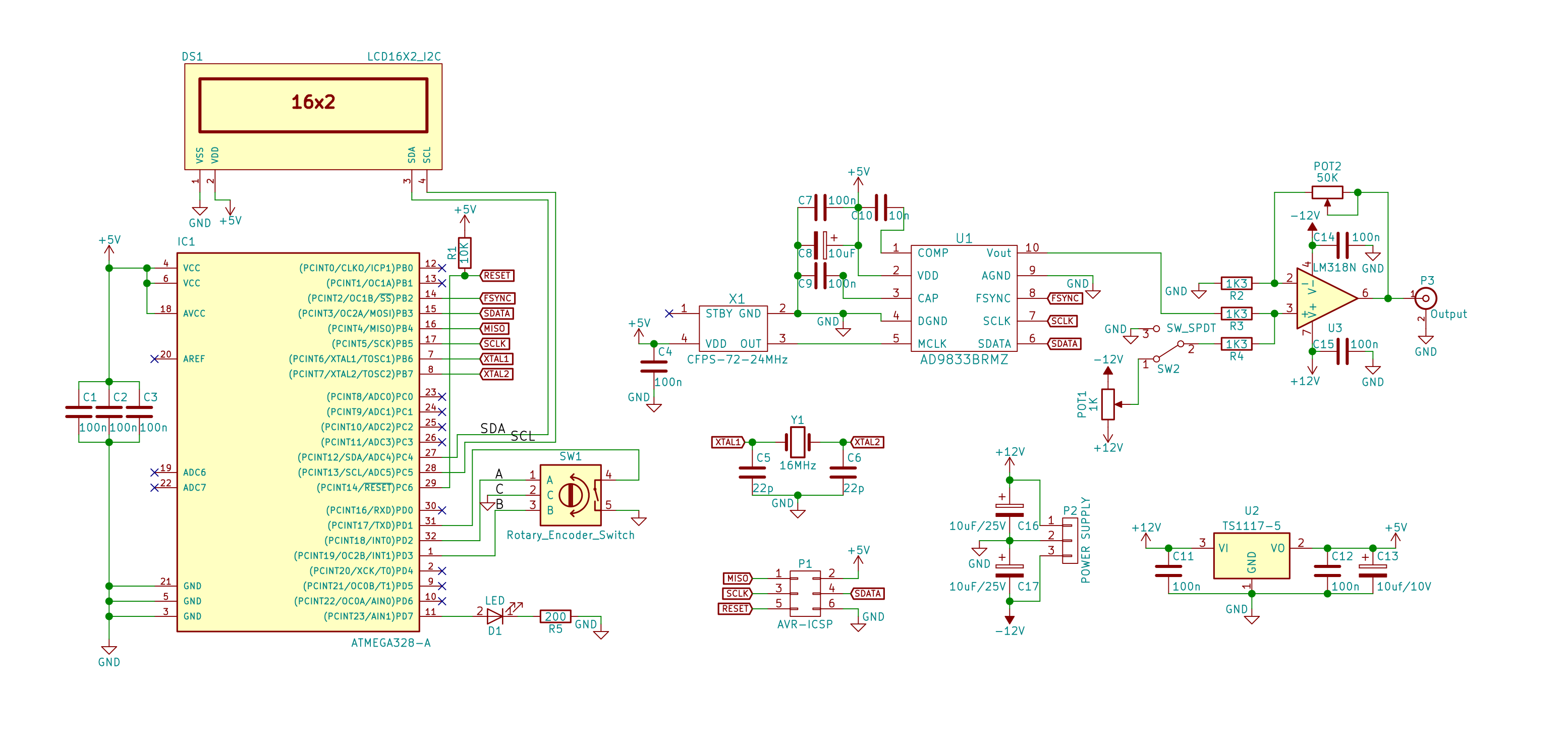
Task: Select the FSYNC label on PB2 pin
Action: click(497, 298)
